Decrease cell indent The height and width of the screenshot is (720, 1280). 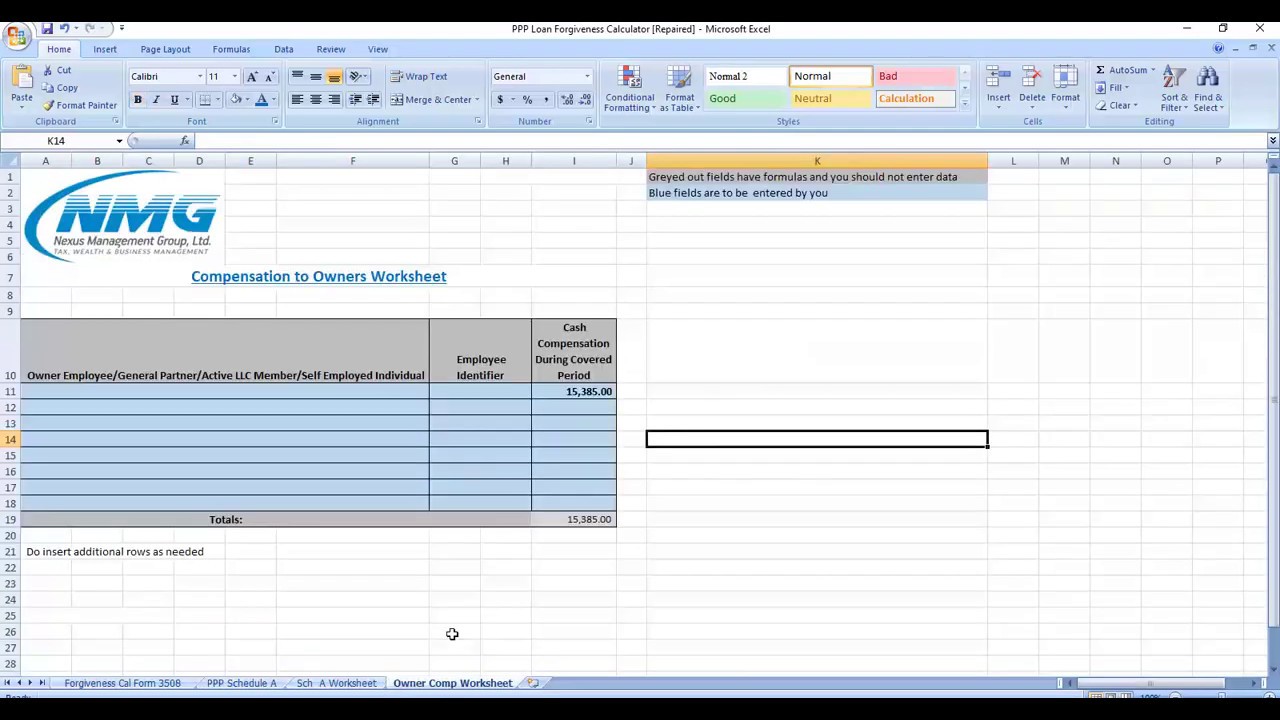point(355,100)
